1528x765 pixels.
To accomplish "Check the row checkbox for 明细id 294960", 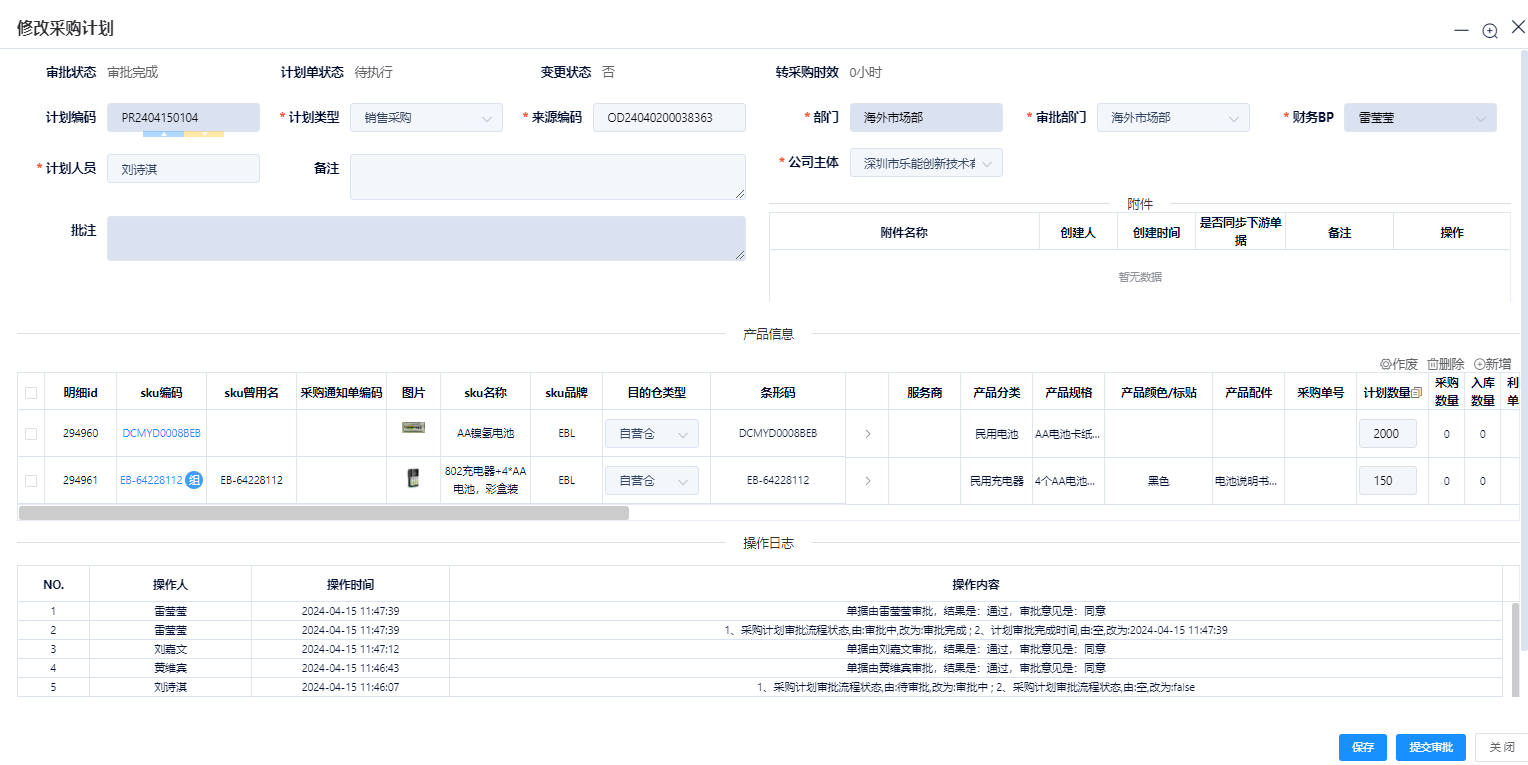I will click(x=30, y=433).
